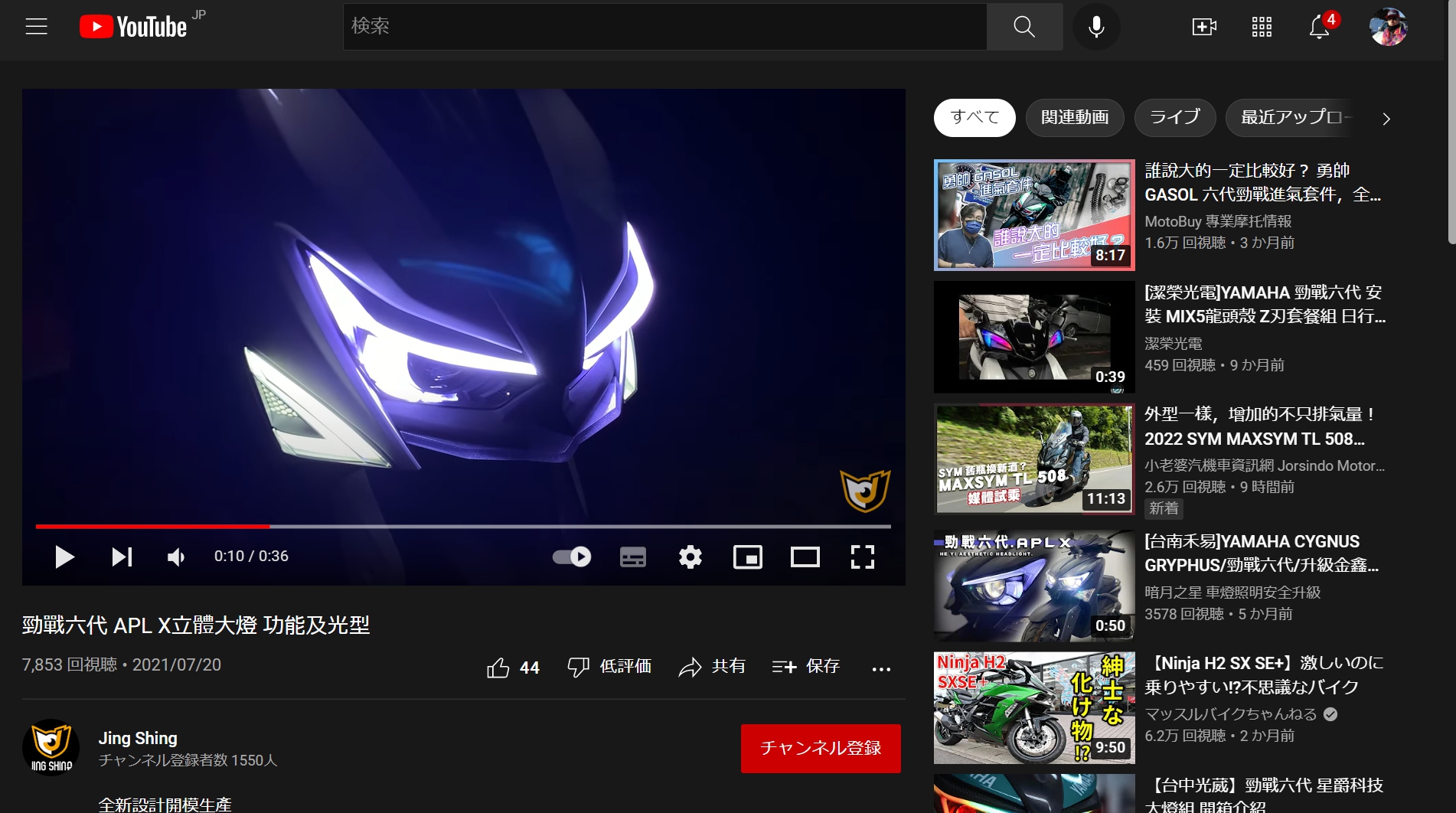Go to YouTube home via logo
The image size is (1456, 813).
[x=133, y=27]
